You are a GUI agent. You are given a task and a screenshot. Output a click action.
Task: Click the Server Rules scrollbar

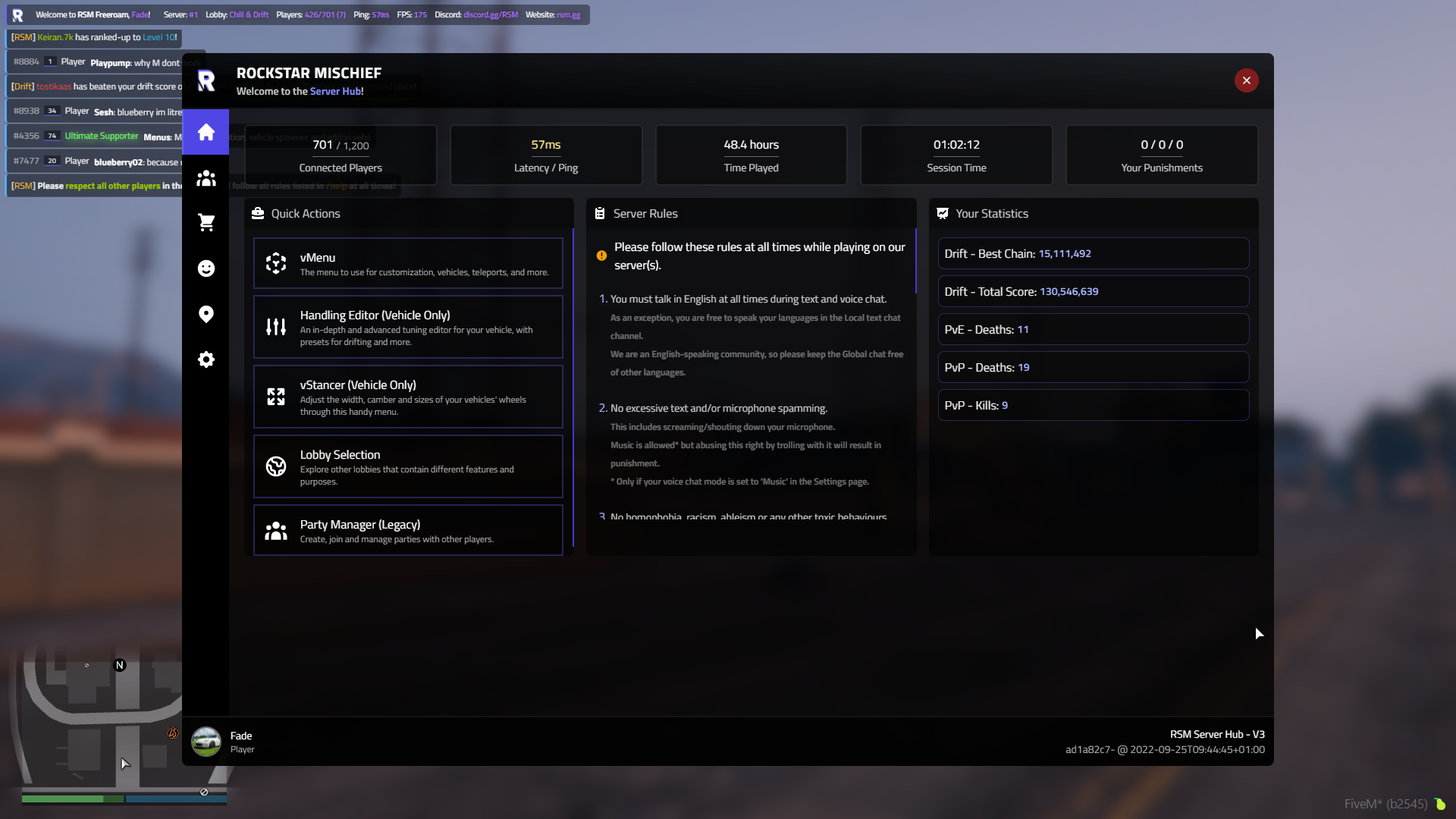pos(915,261)
